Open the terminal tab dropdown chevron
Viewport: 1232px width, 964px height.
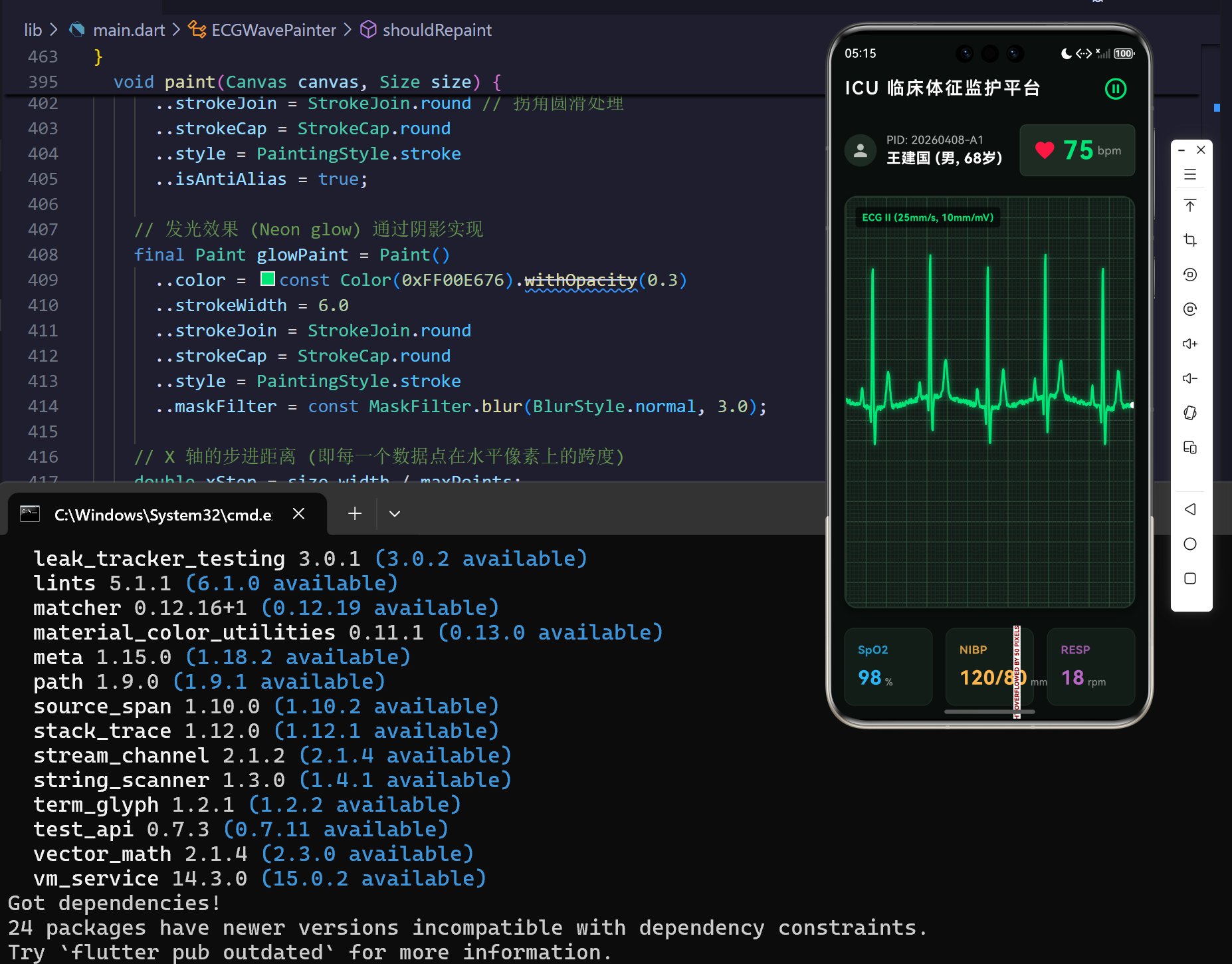click(x=395, y=513)
